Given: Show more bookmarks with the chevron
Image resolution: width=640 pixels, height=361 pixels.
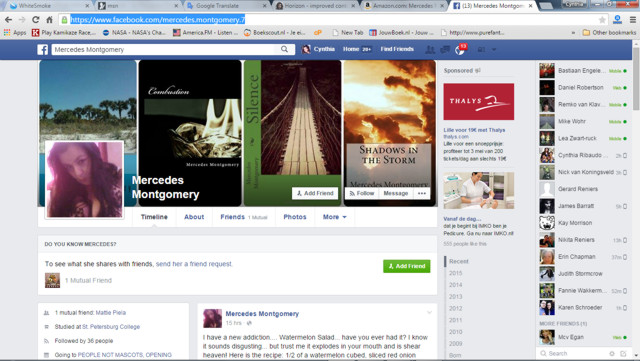Looking at the screenshot, I should pos(573,33).
